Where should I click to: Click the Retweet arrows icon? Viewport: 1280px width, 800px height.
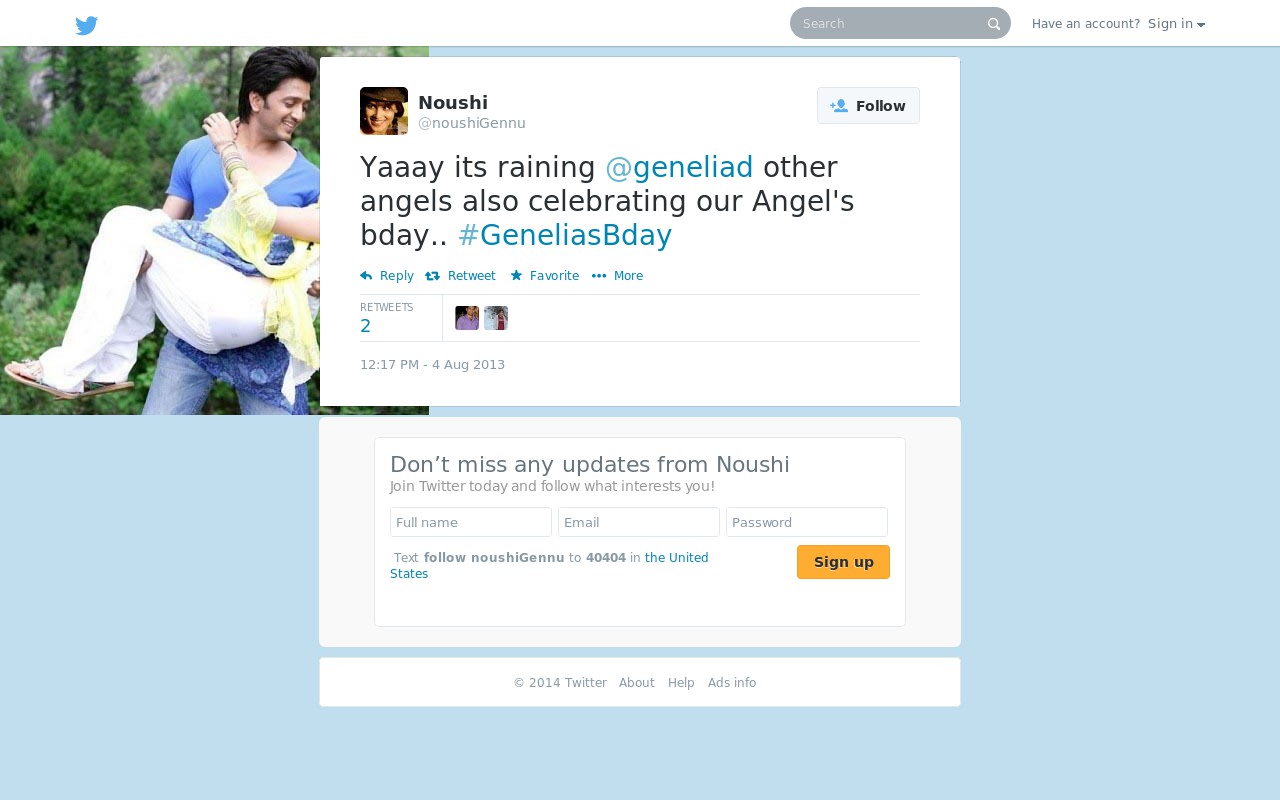pyautogui.click(x=432, y=276)
